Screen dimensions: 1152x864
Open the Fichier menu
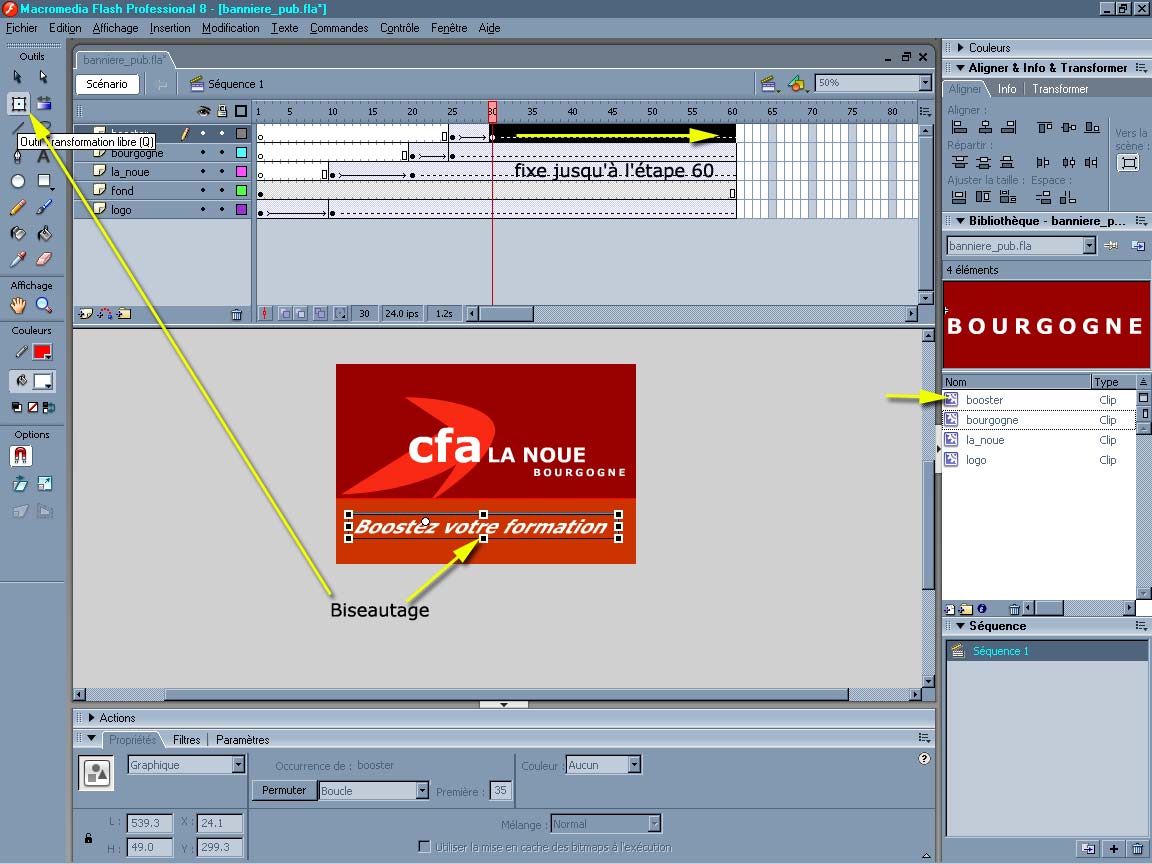(21, 28)
